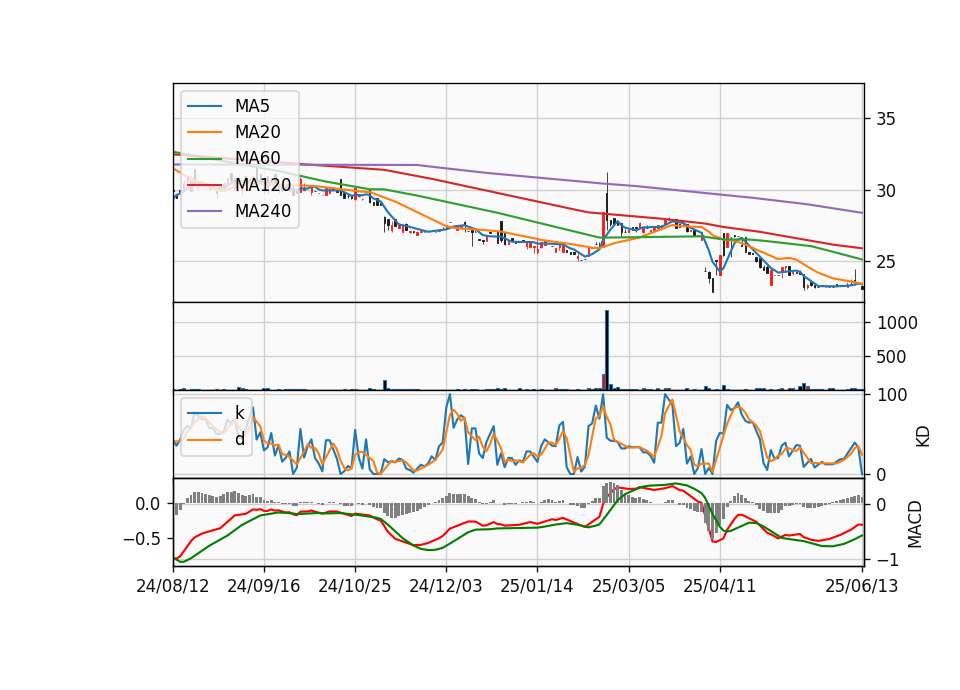Click the orange MA20 legend line sample

[x=204, y=132]
